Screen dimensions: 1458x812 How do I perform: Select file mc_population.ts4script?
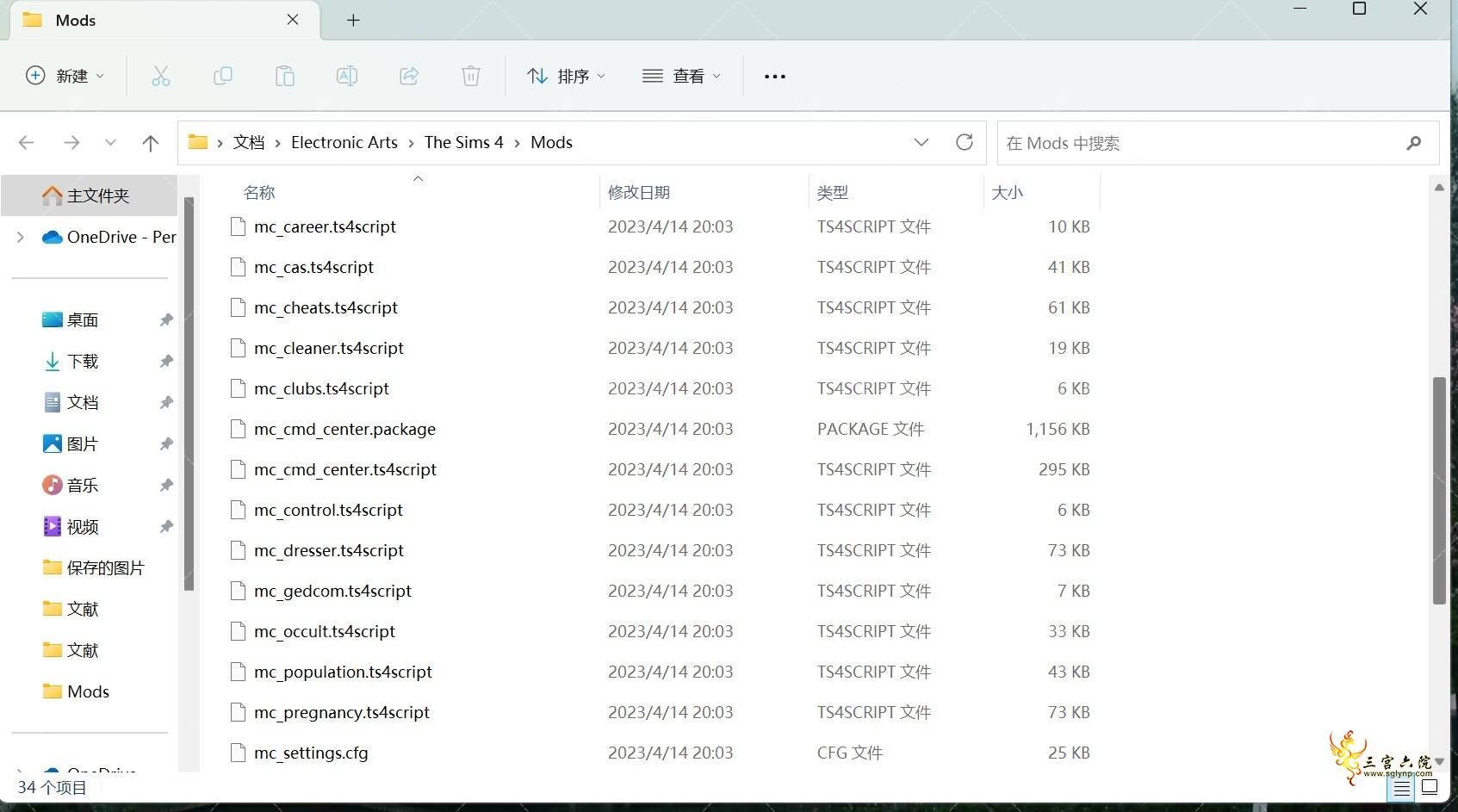[343, 672]
